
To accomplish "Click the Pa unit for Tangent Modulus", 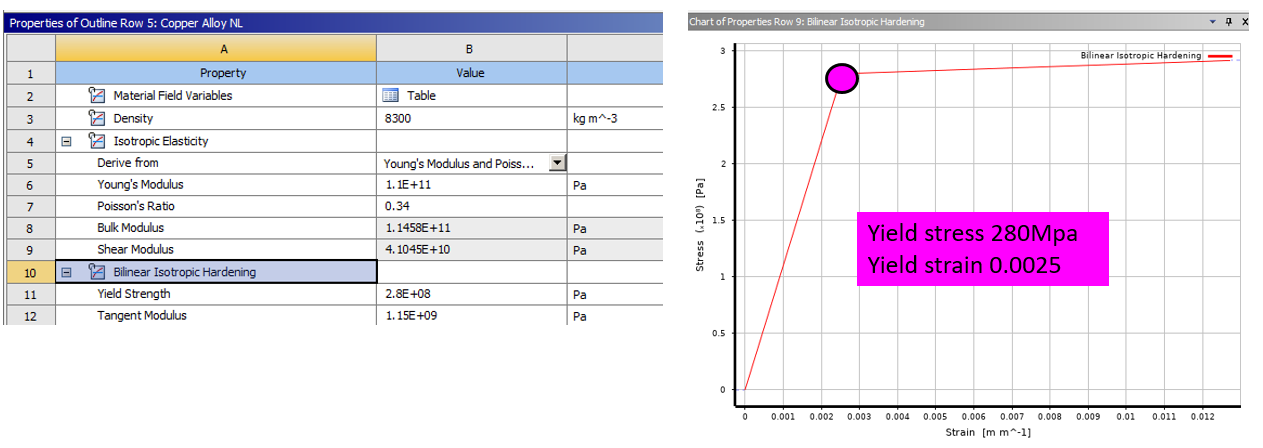I will click(580, 315).
